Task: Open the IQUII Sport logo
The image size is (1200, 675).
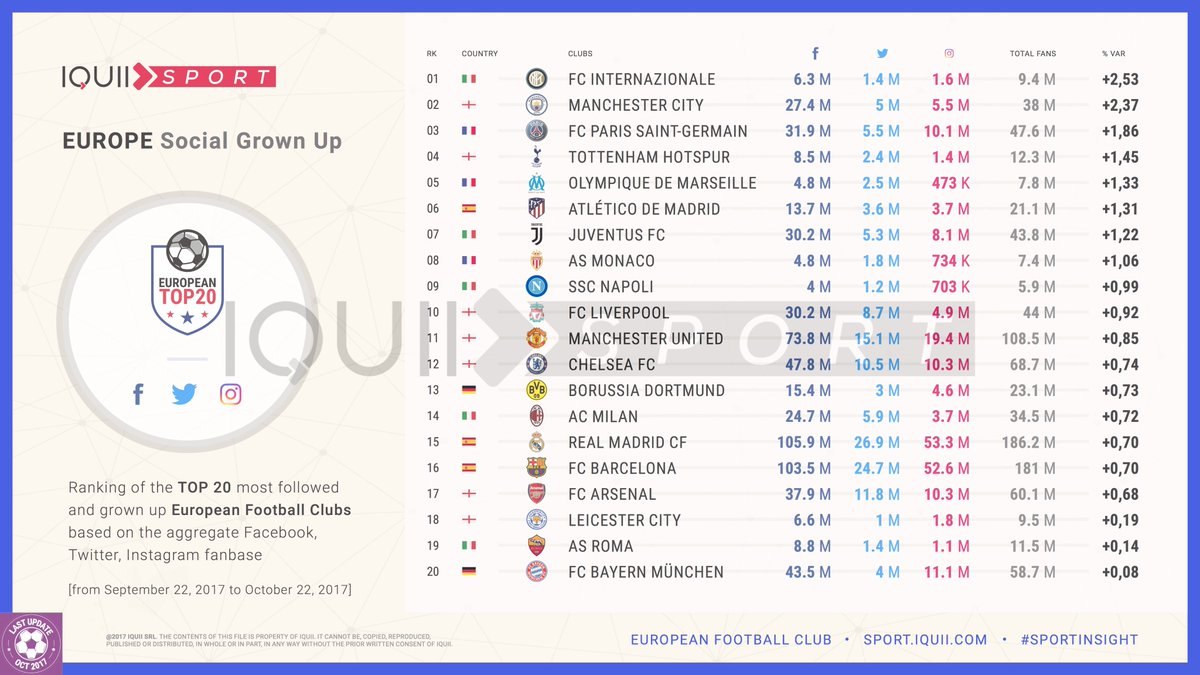Action: coord(169,76)
